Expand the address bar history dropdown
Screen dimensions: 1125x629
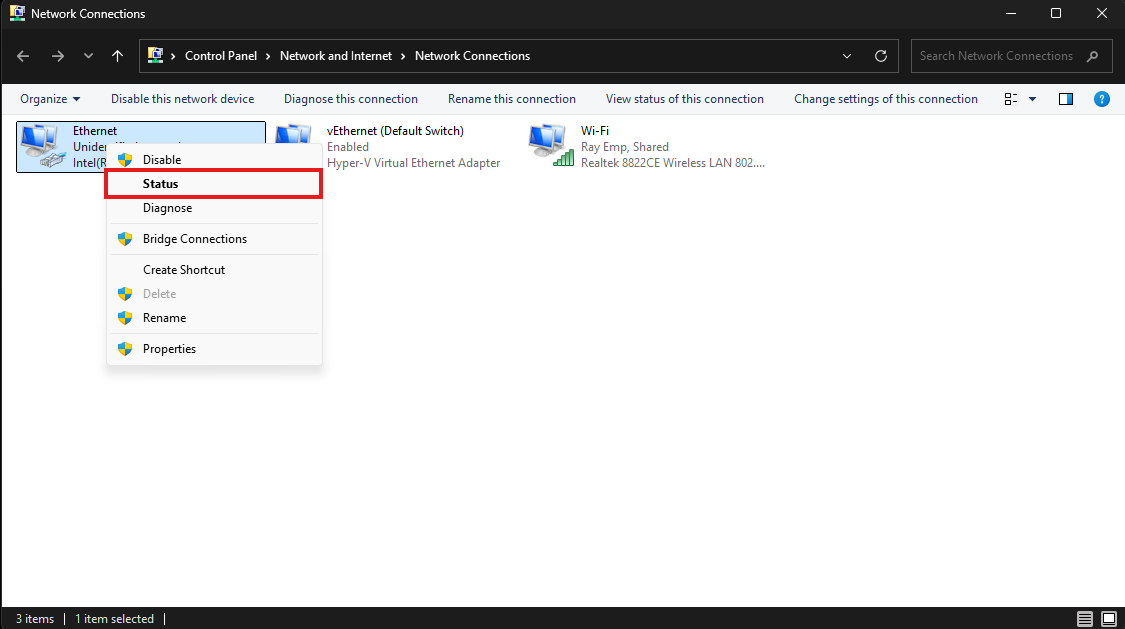(x=847, y=56)
